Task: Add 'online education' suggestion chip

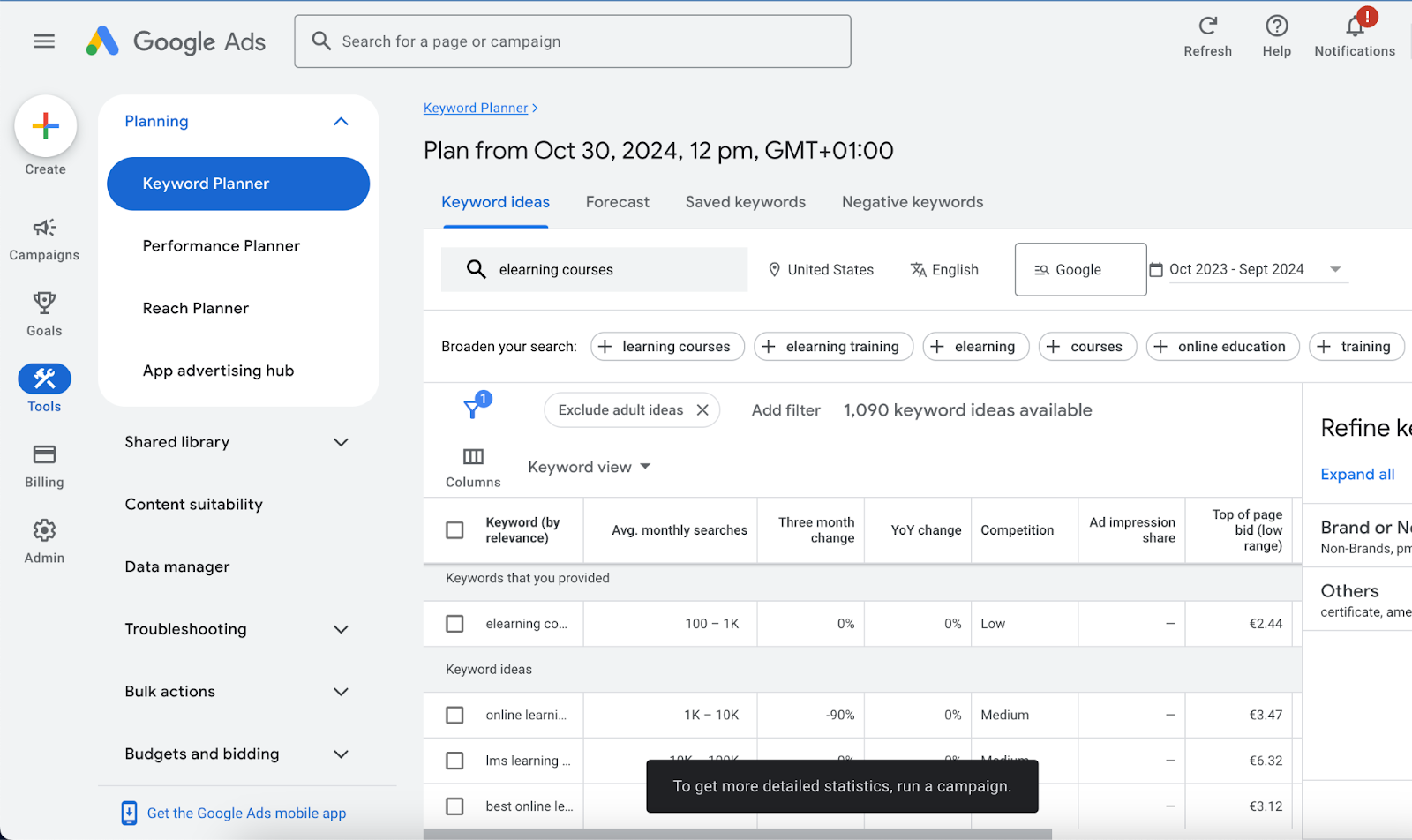Action: coord(1222,347)
